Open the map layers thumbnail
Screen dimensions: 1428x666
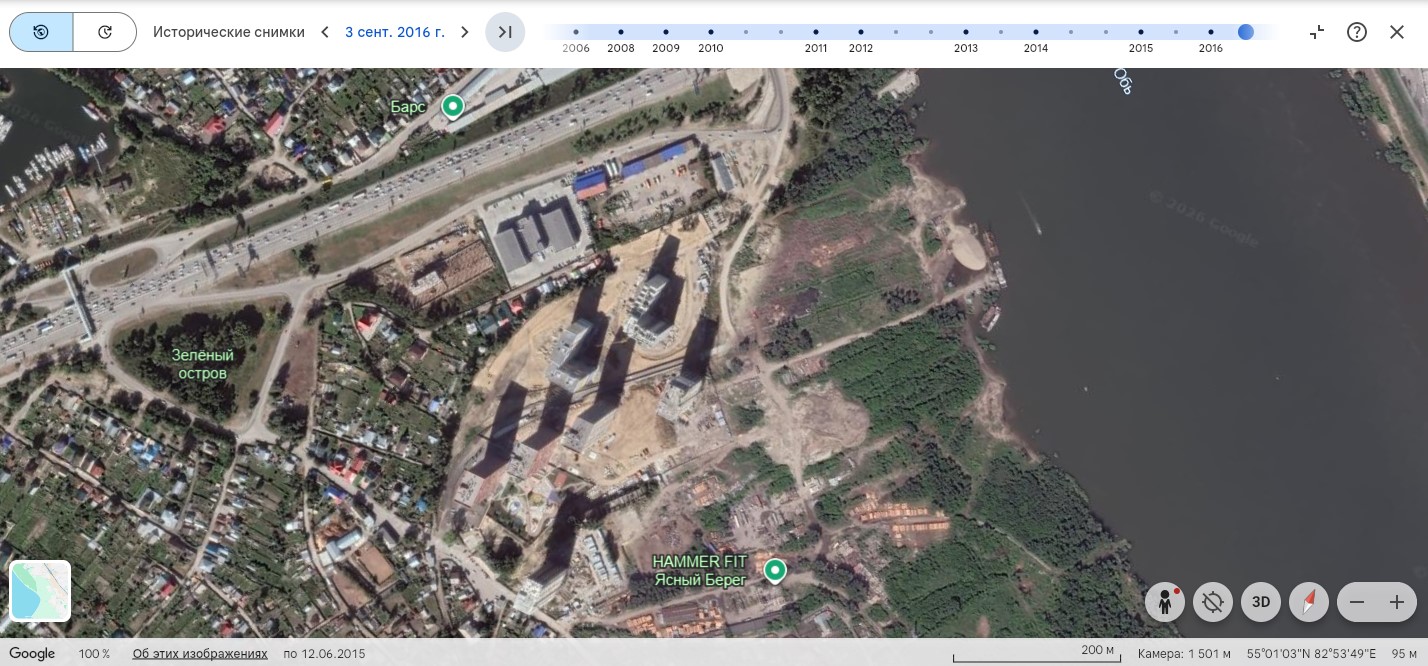pyautogui.click(x=40, y=591)
